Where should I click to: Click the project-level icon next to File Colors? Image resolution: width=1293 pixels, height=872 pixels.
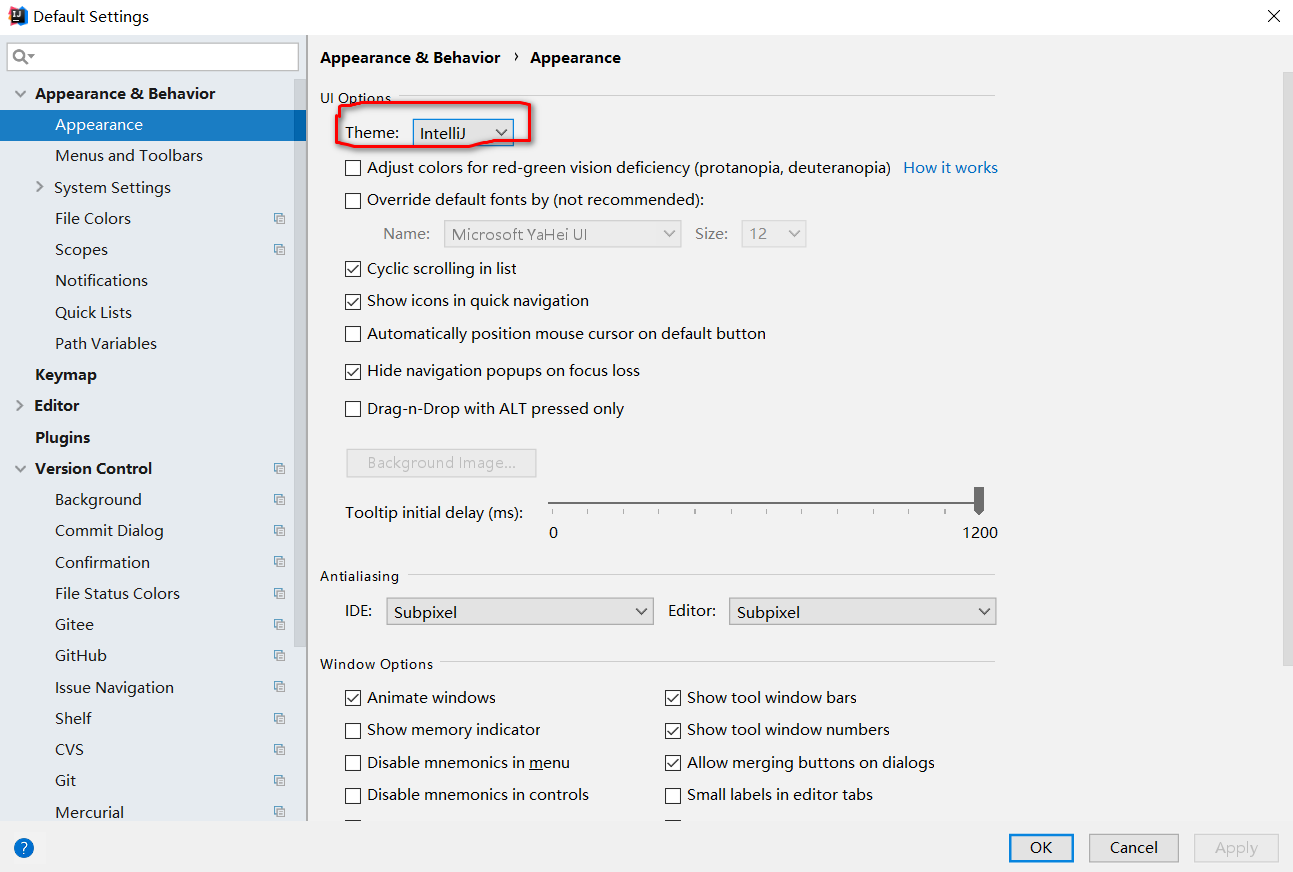279,219
